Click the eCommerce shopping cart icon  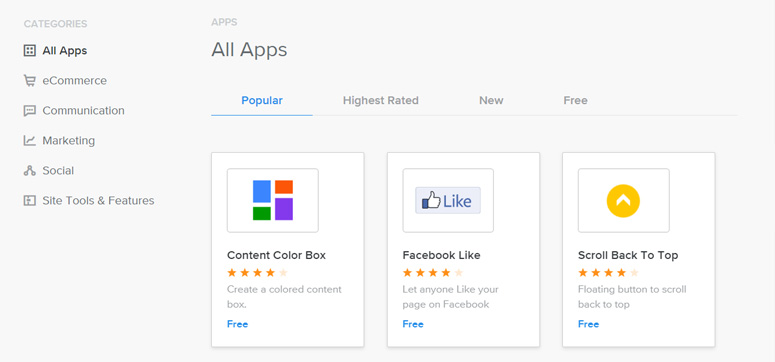coord(30,81)
